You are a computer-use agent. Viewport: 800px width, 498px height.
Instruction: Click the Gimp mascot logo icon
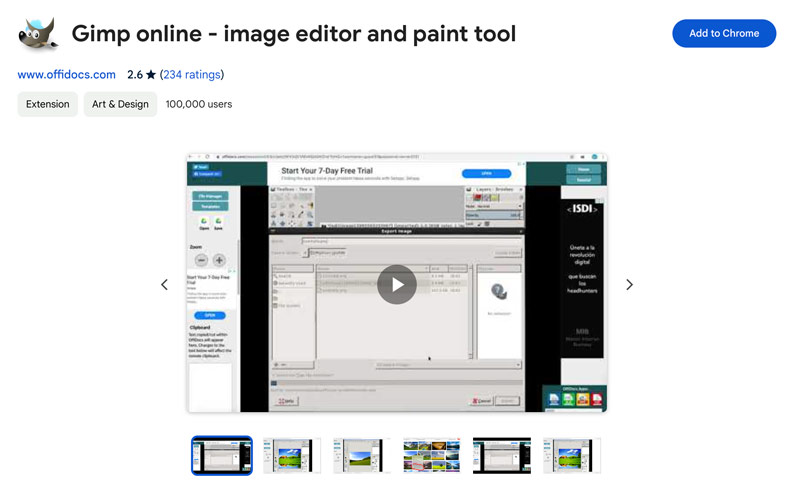[38, 34]
